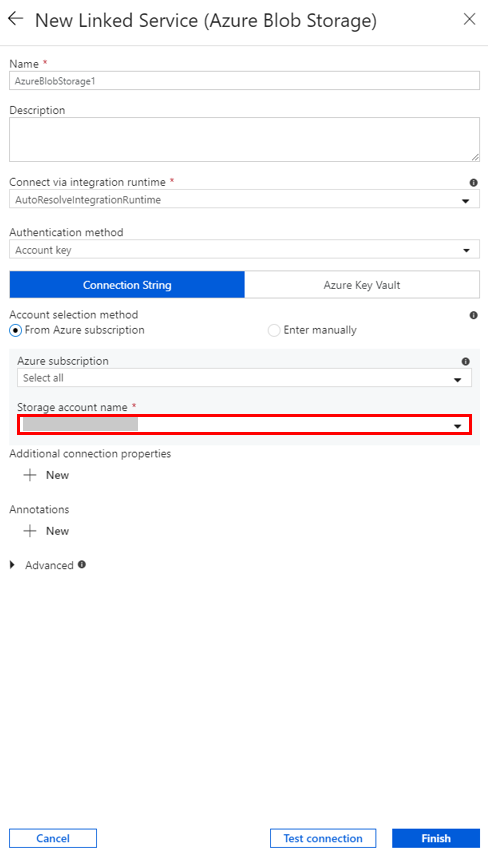The image size is (488, 857).
Task: Open Storage account name dropdown
Action: (244, 425)
